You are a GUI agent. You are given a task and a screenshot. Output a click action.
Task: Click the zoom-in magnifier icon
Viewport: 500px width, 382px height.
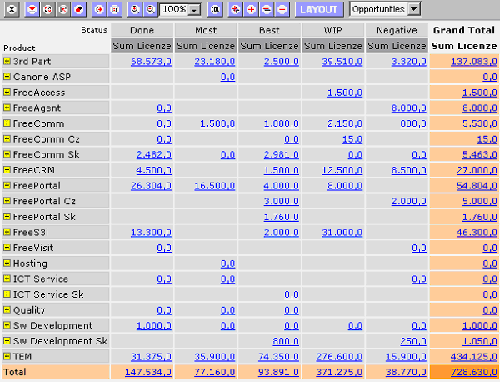(x=135, y=9)
